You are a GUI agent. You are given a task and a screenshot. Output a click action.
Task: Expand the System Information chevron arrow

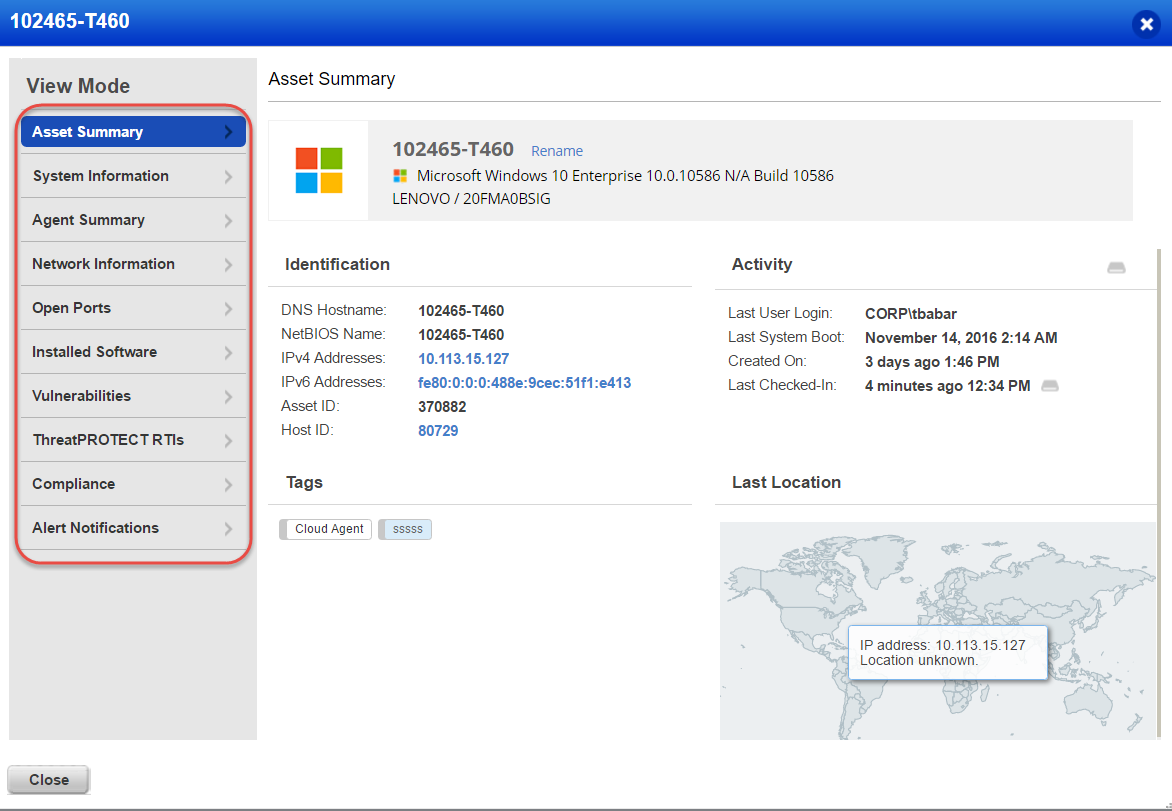(229, 177)
